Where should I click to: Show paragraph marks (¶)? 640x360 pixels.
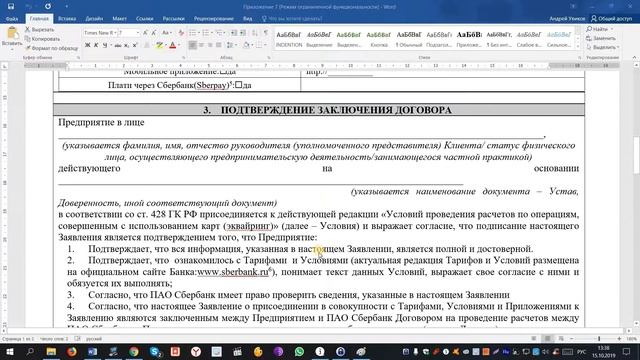click(x=266, y=33)
